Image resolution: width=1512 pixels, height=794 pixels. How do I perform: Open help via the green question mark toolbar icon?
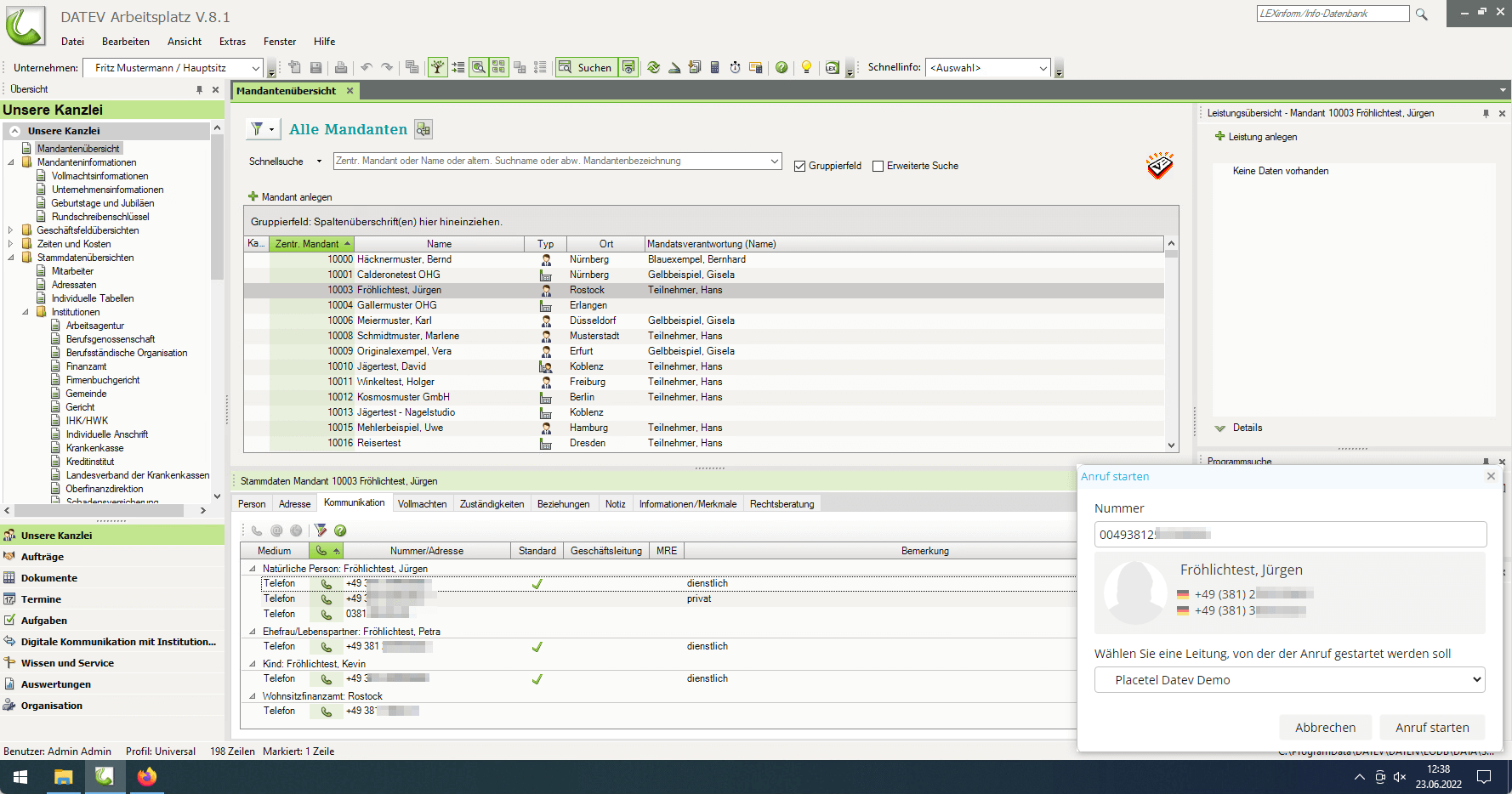click(782, 67)
